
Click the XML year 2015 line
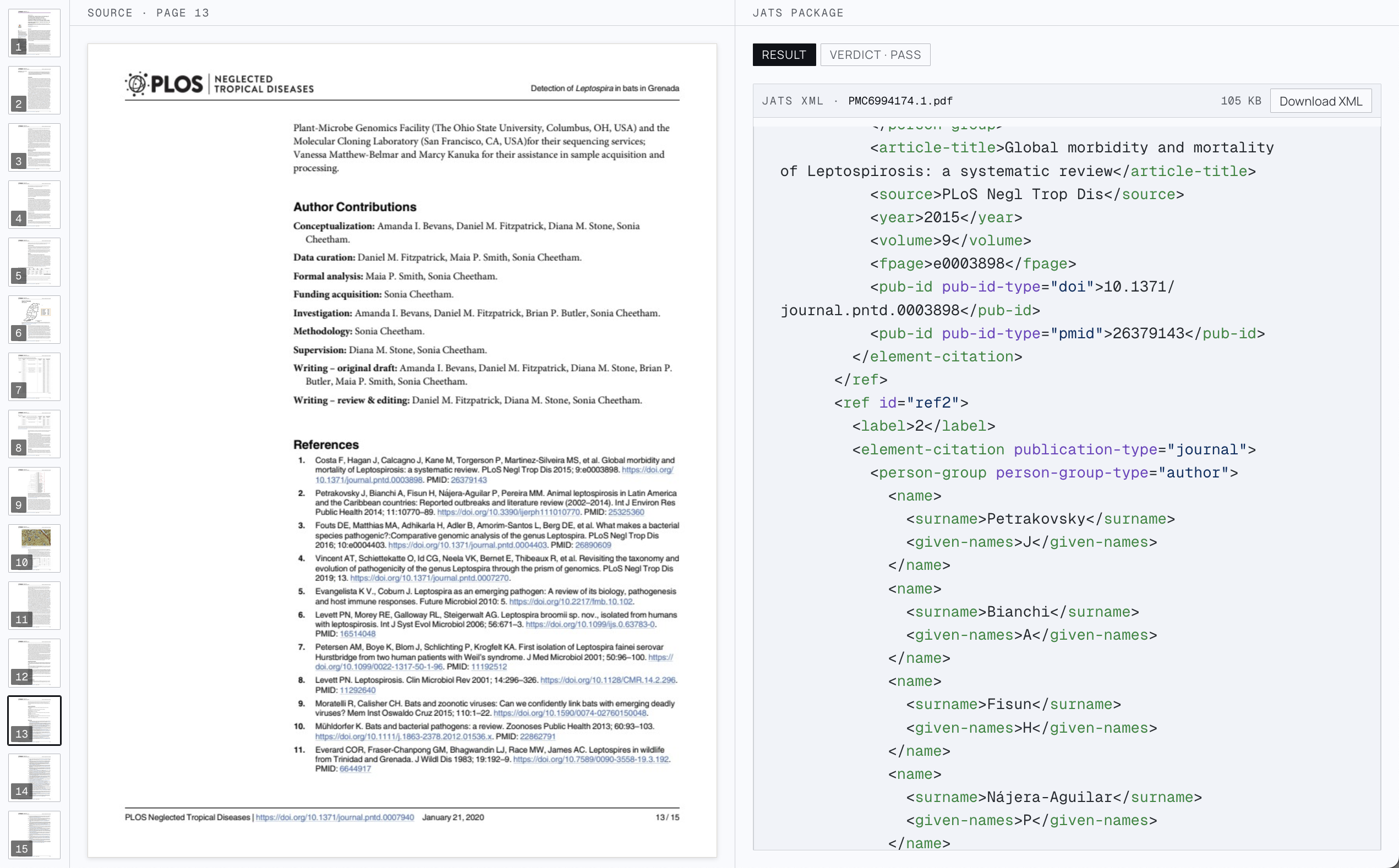pos(946,217)
